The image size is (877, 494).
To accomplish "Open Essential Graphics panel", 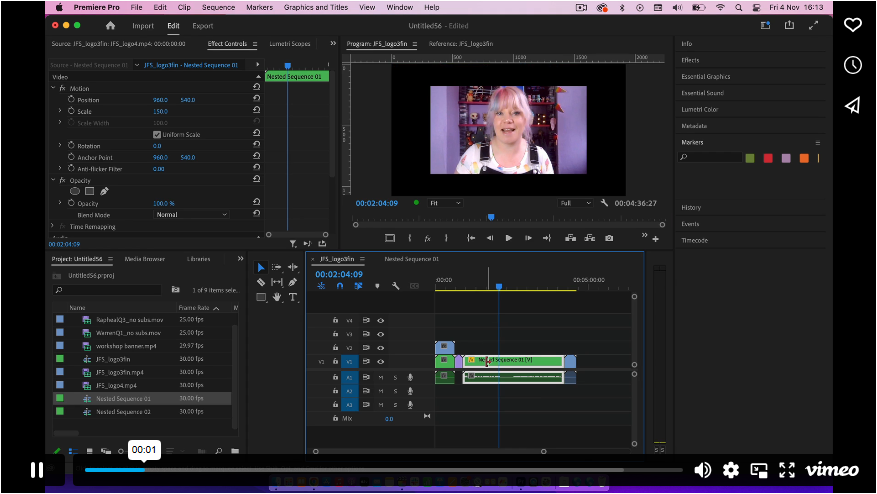I will click(x=705, y=77).
